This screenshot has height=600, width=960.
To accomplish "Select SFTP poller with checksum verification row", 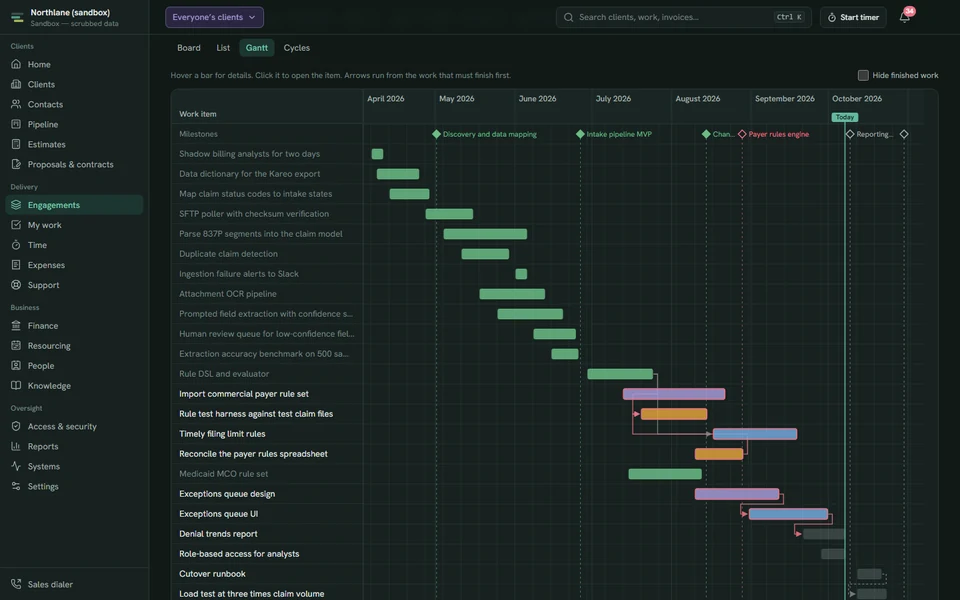I will click(x=253, y=214).
